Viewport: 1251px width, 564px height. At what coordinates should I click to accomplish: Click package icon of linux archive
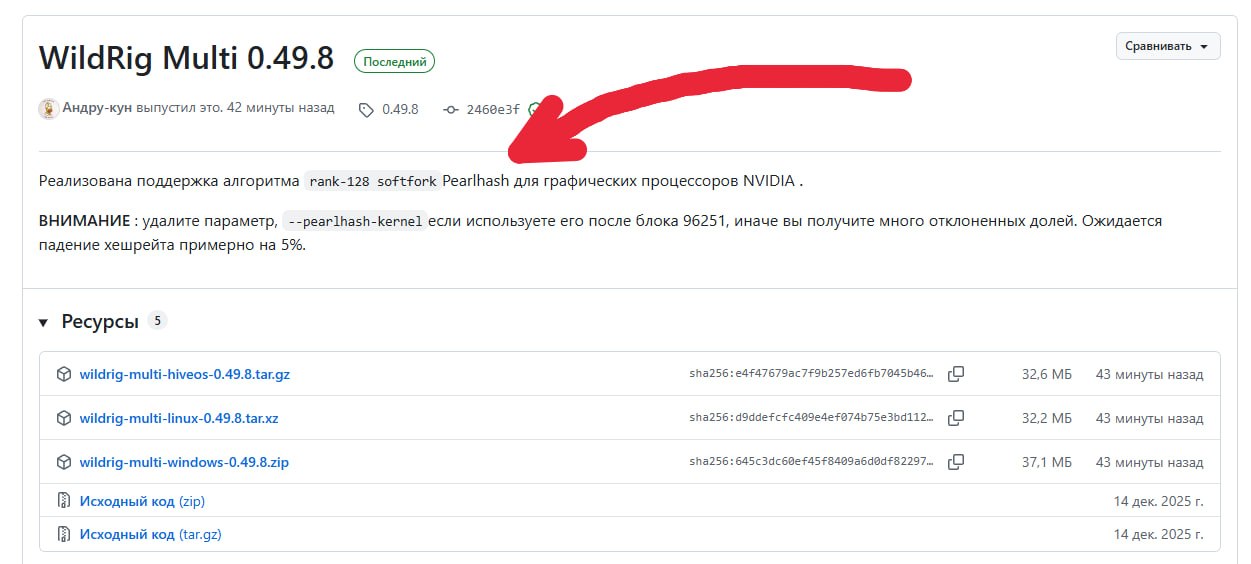[x=64, y=418]
